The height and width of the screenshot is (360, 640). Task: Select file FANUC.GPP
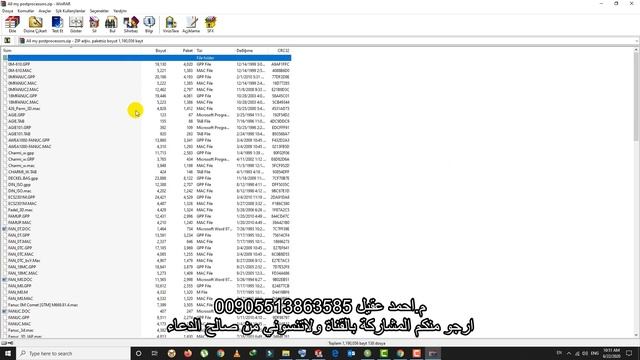point(19,318)
